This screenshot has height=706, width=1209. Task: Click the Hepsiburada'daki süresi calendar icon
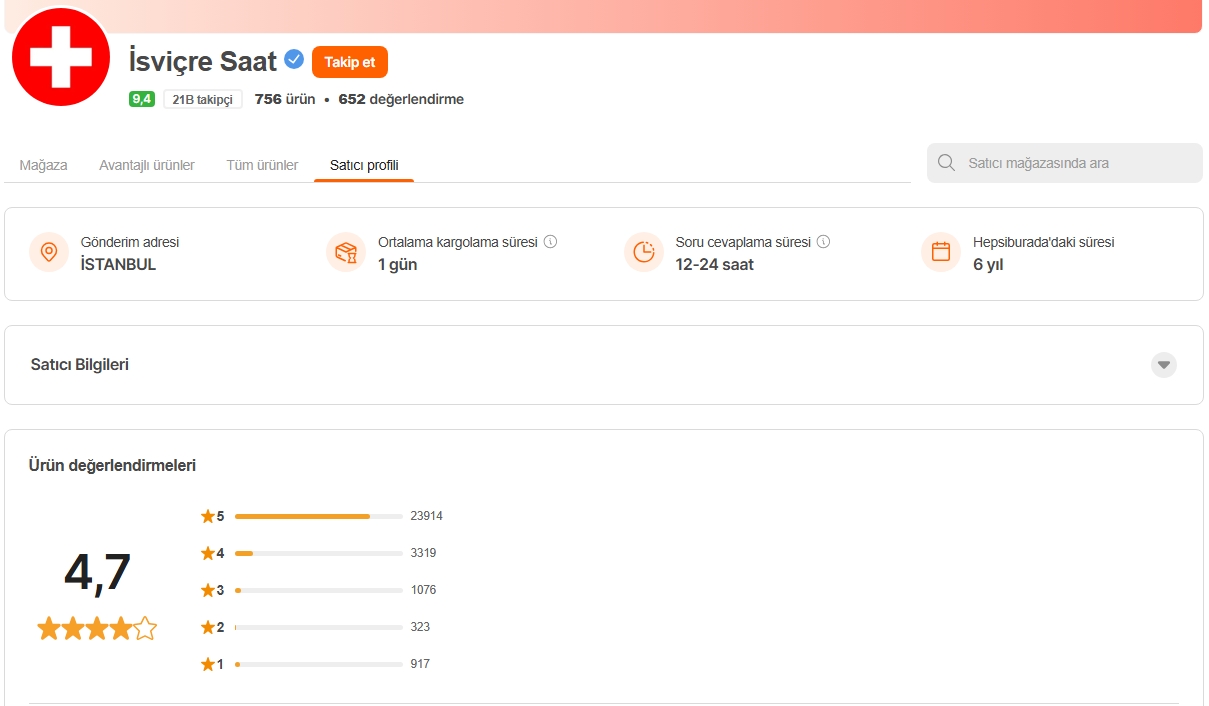941,252
